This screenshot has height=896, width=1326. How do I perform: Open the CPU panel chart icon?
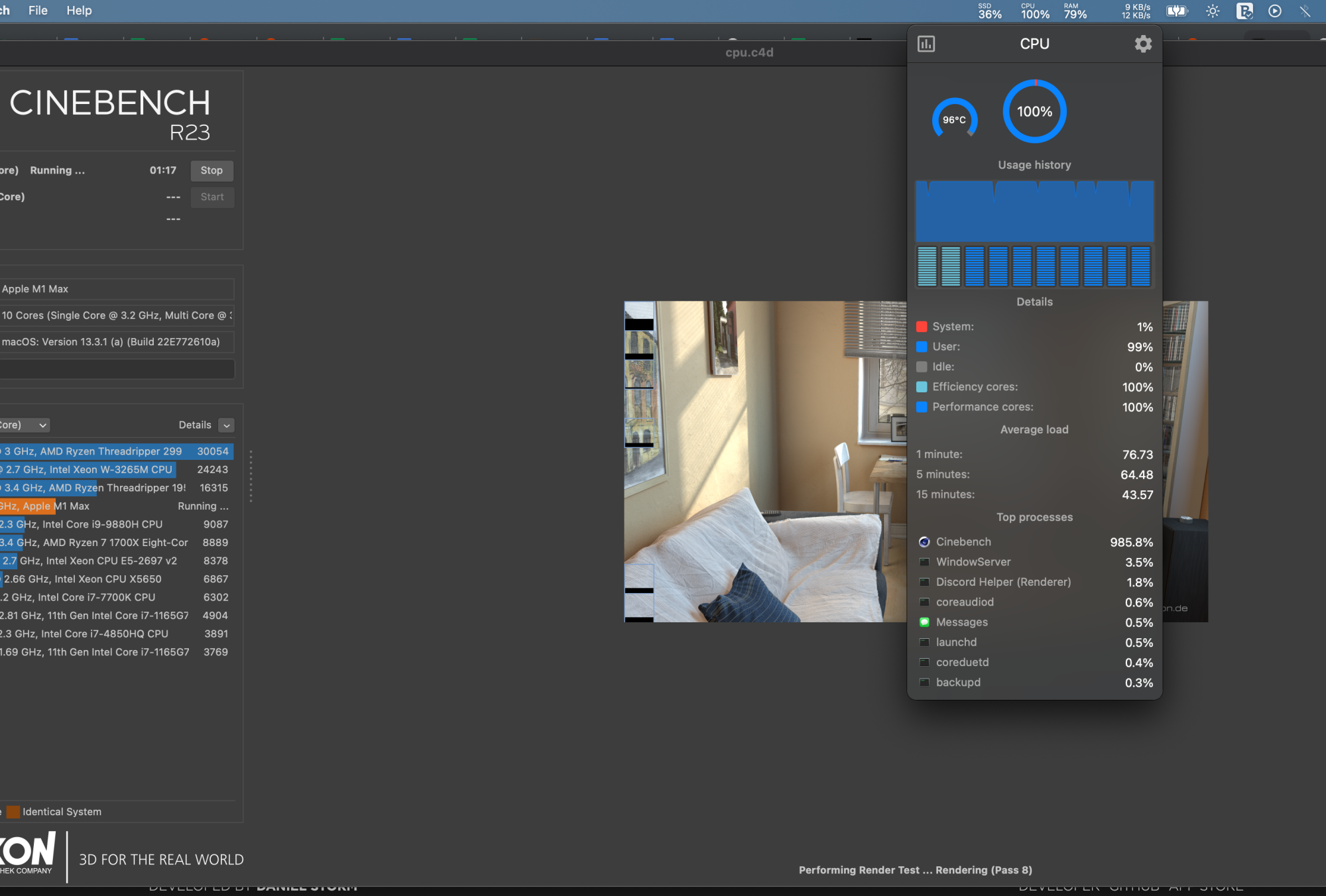click(x=926, y=44)
